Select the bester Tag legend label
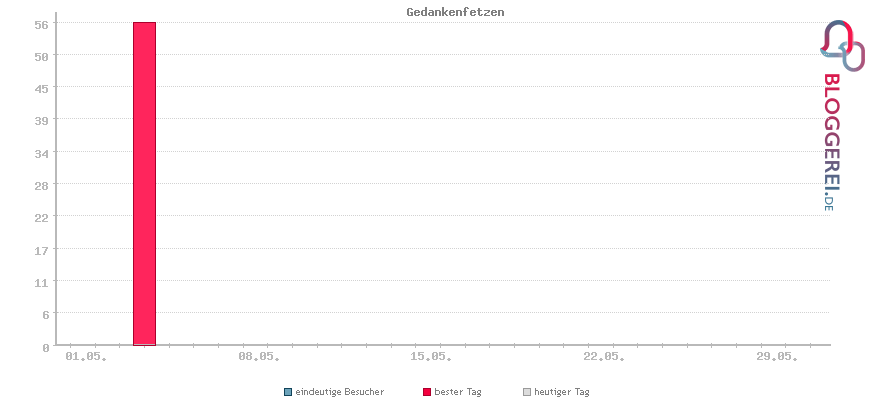 (x=458, y=392)
